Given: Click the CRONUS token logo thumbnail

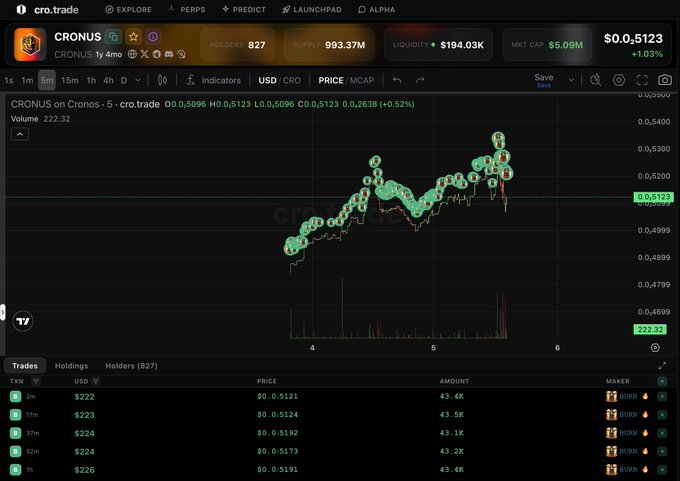Looking at the screenshot, I should click(30, 45).
